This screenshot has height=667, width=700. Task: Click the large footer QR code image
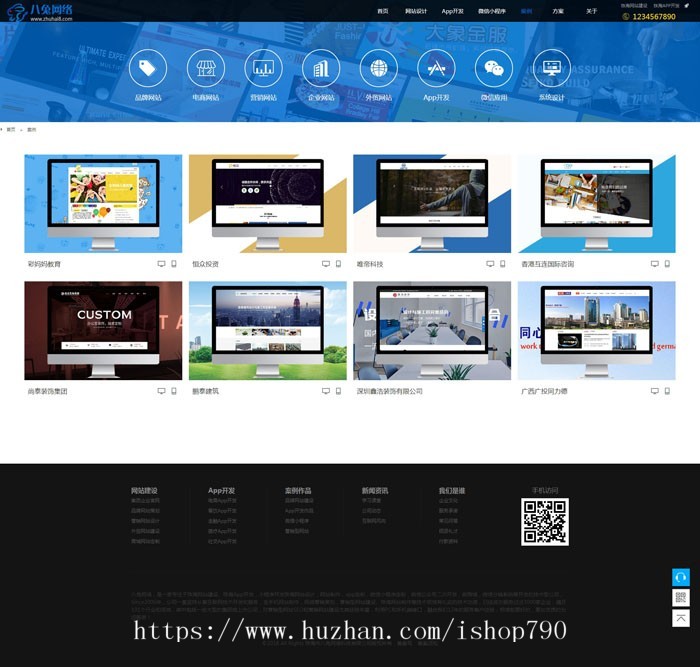545,521
